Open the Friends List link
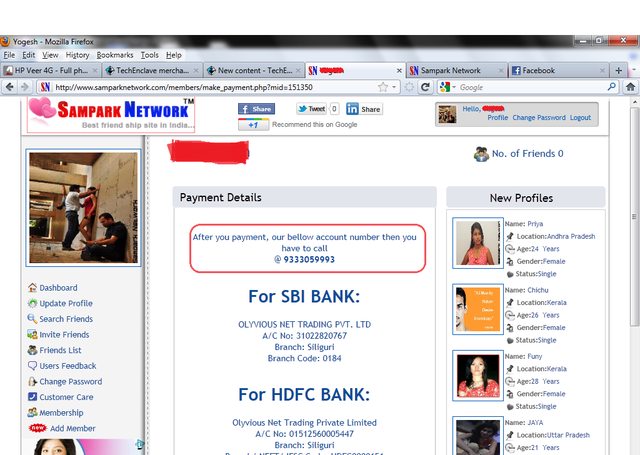Screen dimensions: 640x455 tap(60, 350)
